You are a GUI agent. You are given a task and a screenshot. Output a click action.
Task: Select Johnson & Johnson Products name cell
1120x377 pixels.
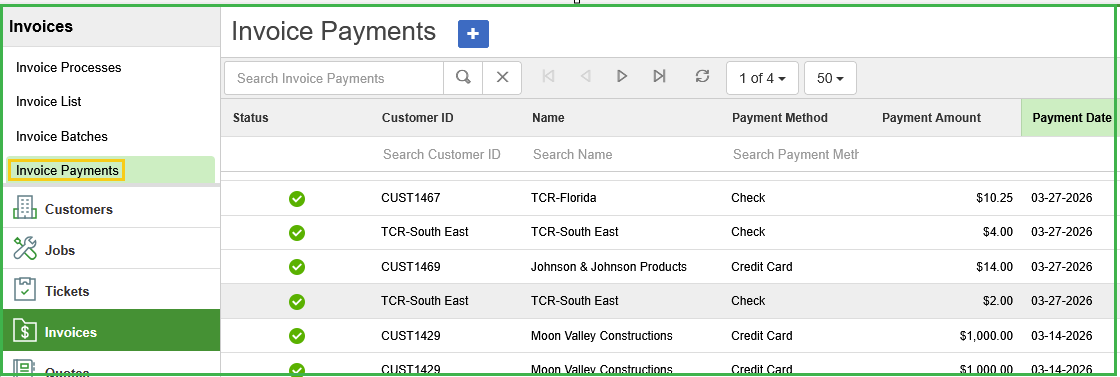(609, 266)
